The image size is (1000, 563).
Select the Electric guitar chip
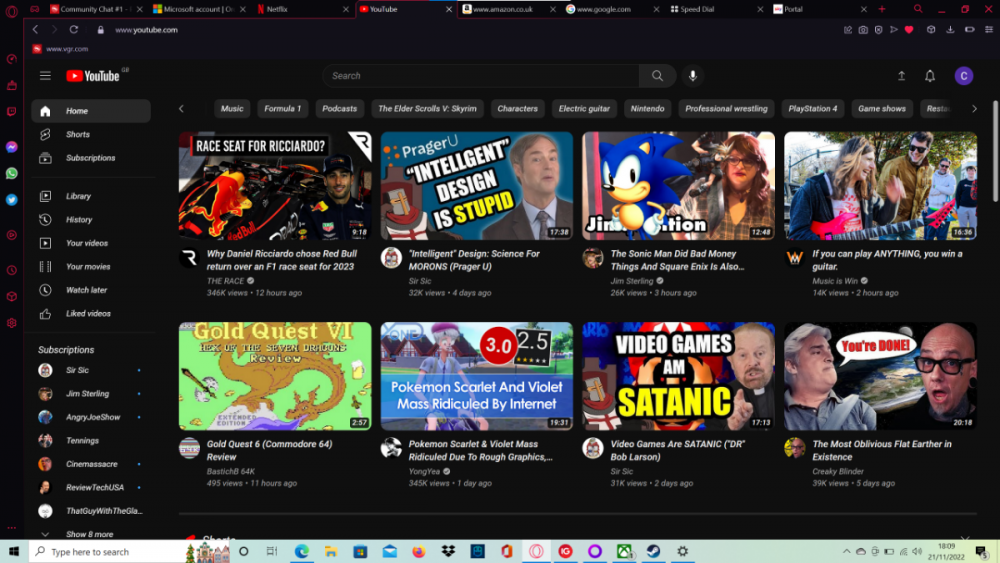pyautogui.click(x=584, y=109)
